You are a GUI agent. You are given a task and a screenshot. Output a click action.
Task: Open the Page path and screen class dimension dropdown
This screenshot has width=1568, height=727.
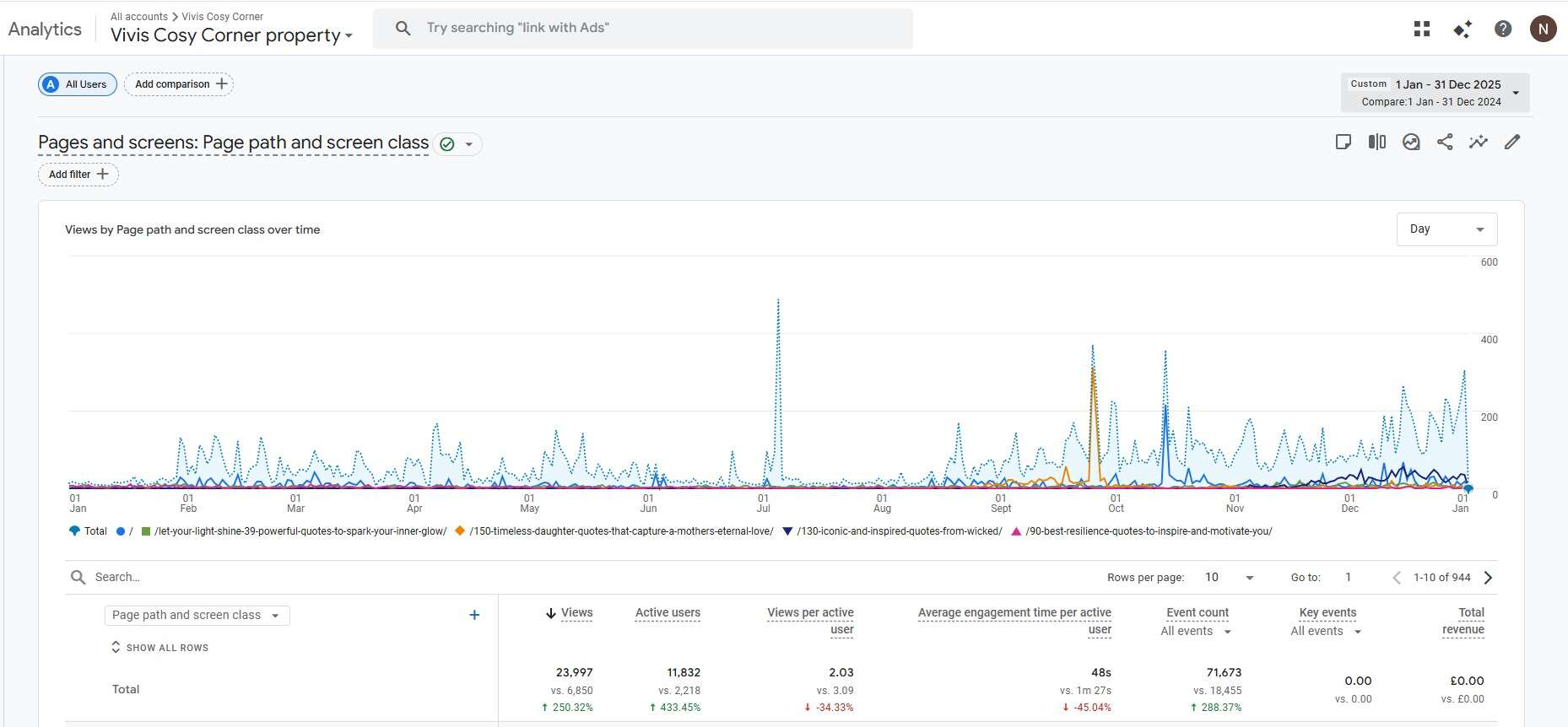(197, 616)
